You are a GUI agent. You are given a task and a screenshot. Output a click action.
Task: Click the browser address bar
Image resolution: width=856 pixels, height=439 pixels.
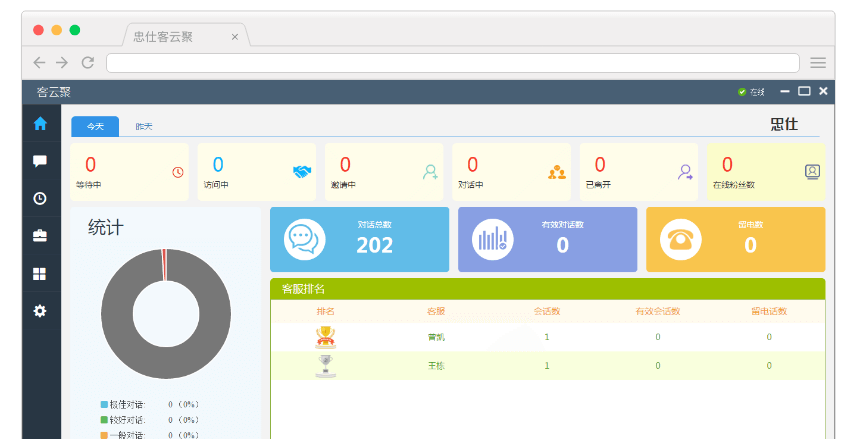click(x=452, y=62)
